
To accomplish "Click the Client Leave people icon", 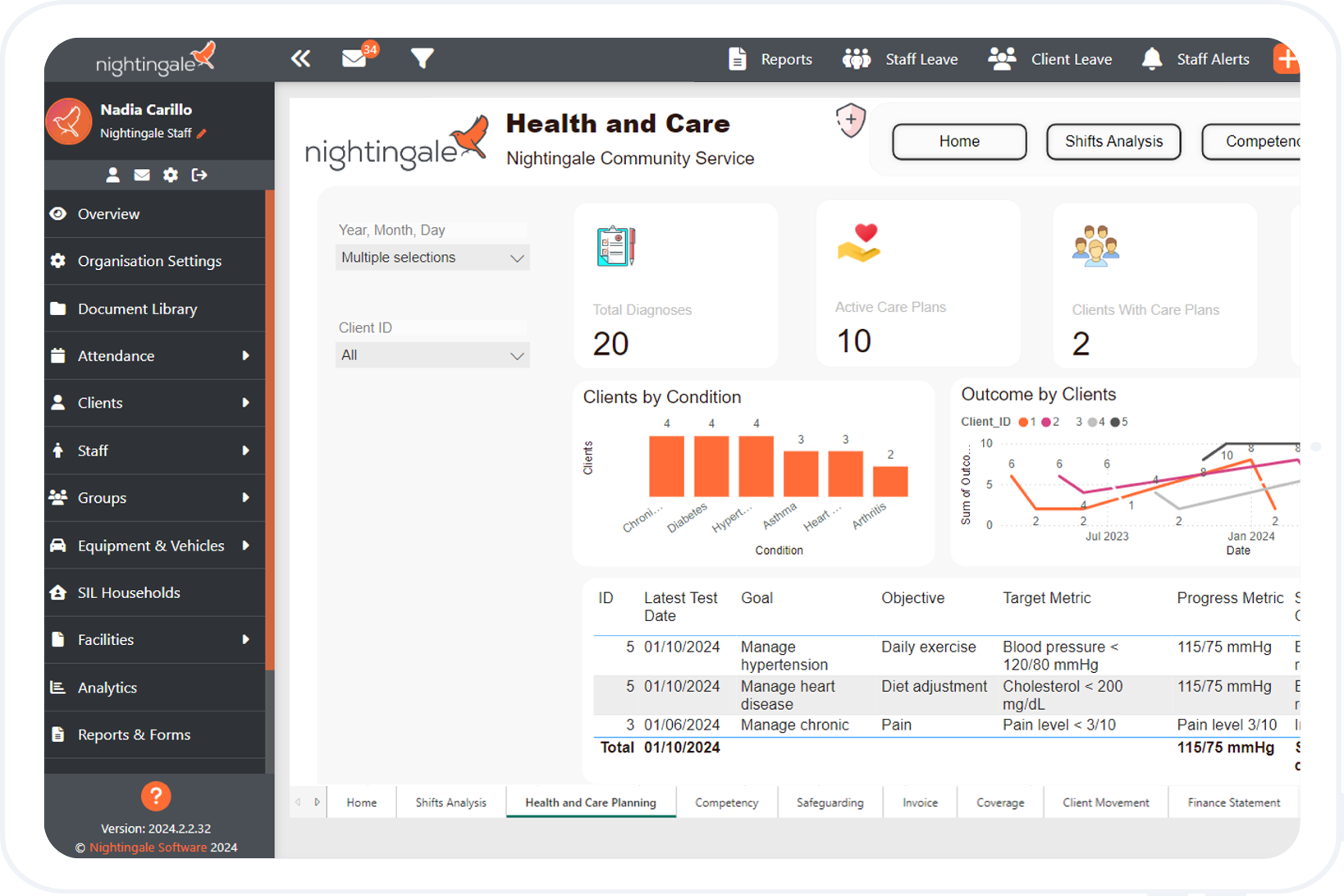I will click(1001, 58).
